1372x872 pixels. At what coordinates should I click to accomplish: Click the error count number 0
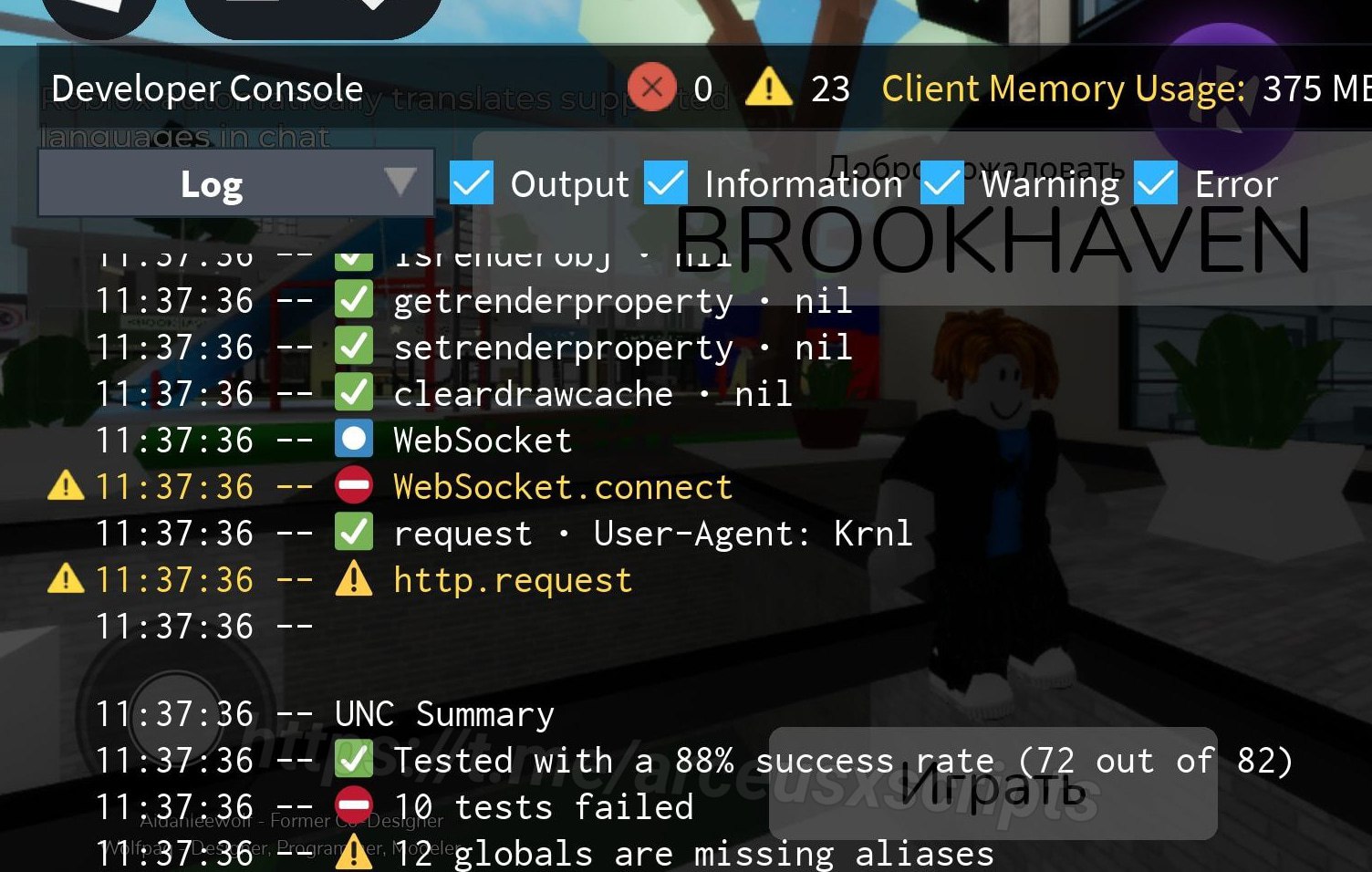coord(702,88)
